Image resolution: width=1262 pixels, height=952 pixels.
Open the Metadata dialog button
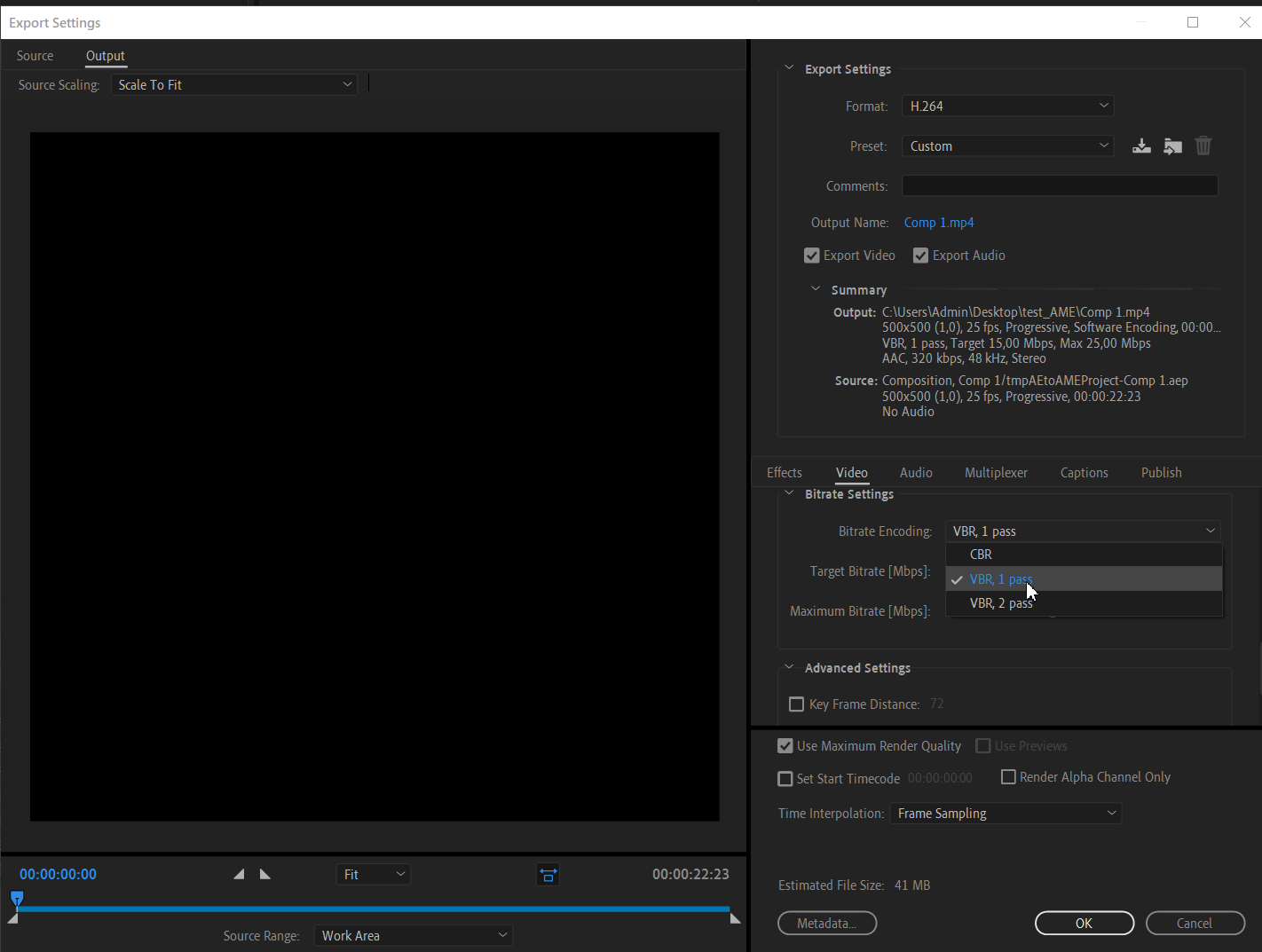(827, 924)
